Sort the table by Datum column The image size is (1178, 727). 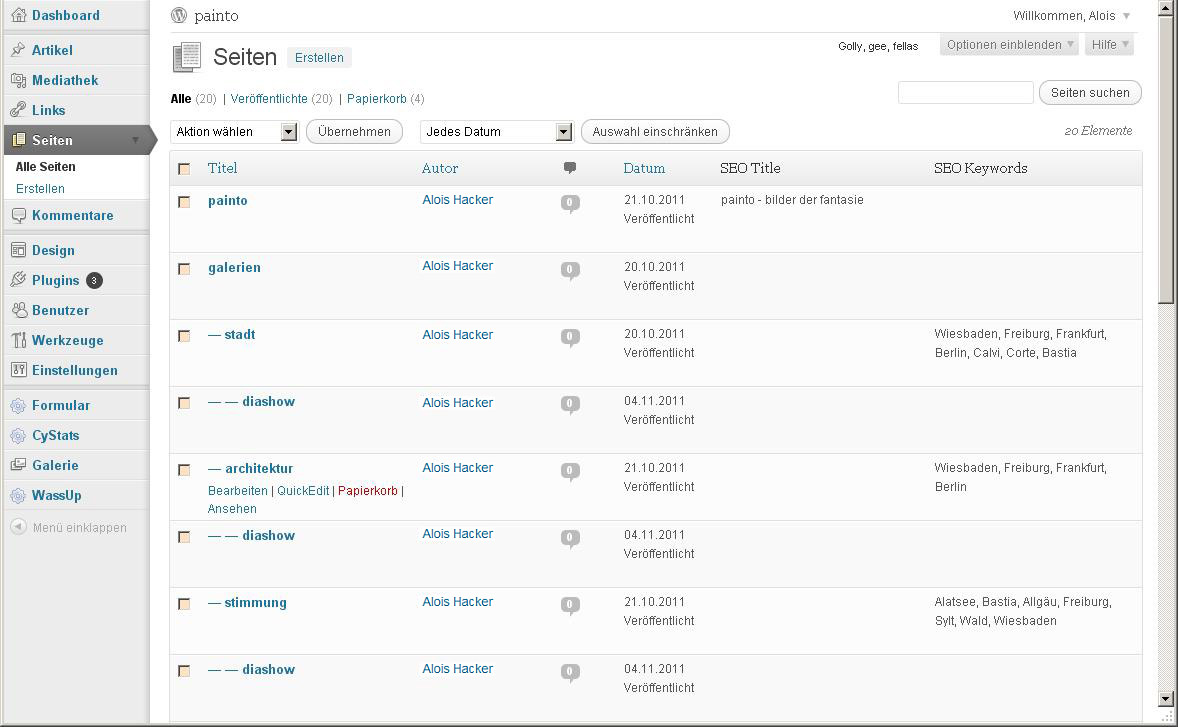pos(644,168)
